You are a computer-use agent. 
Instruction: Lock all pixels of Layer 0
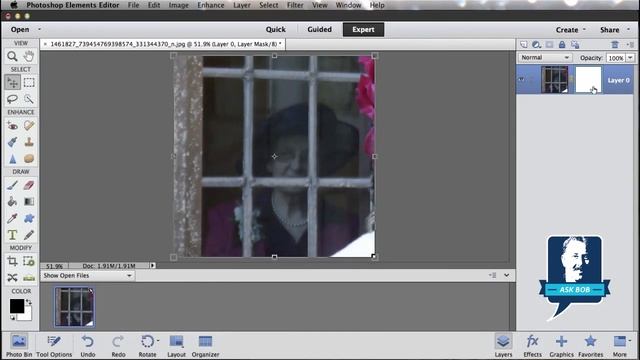tap(562, 44)
